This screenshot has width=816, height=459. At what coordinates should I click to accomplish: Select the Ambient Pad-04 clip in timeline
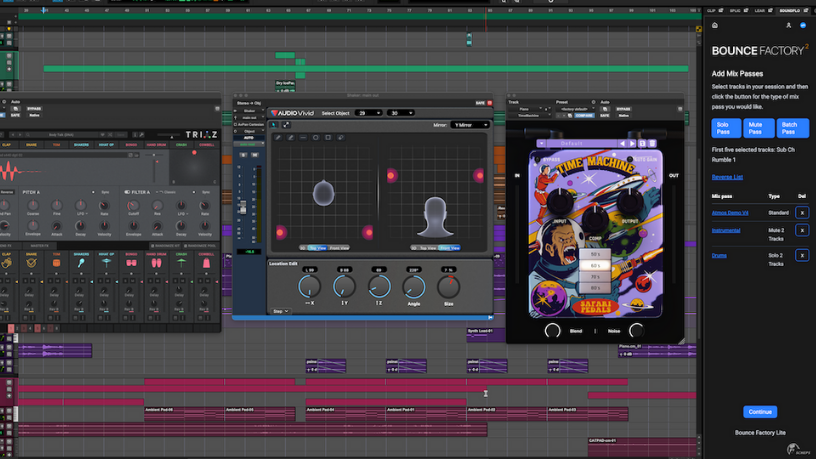345,414
